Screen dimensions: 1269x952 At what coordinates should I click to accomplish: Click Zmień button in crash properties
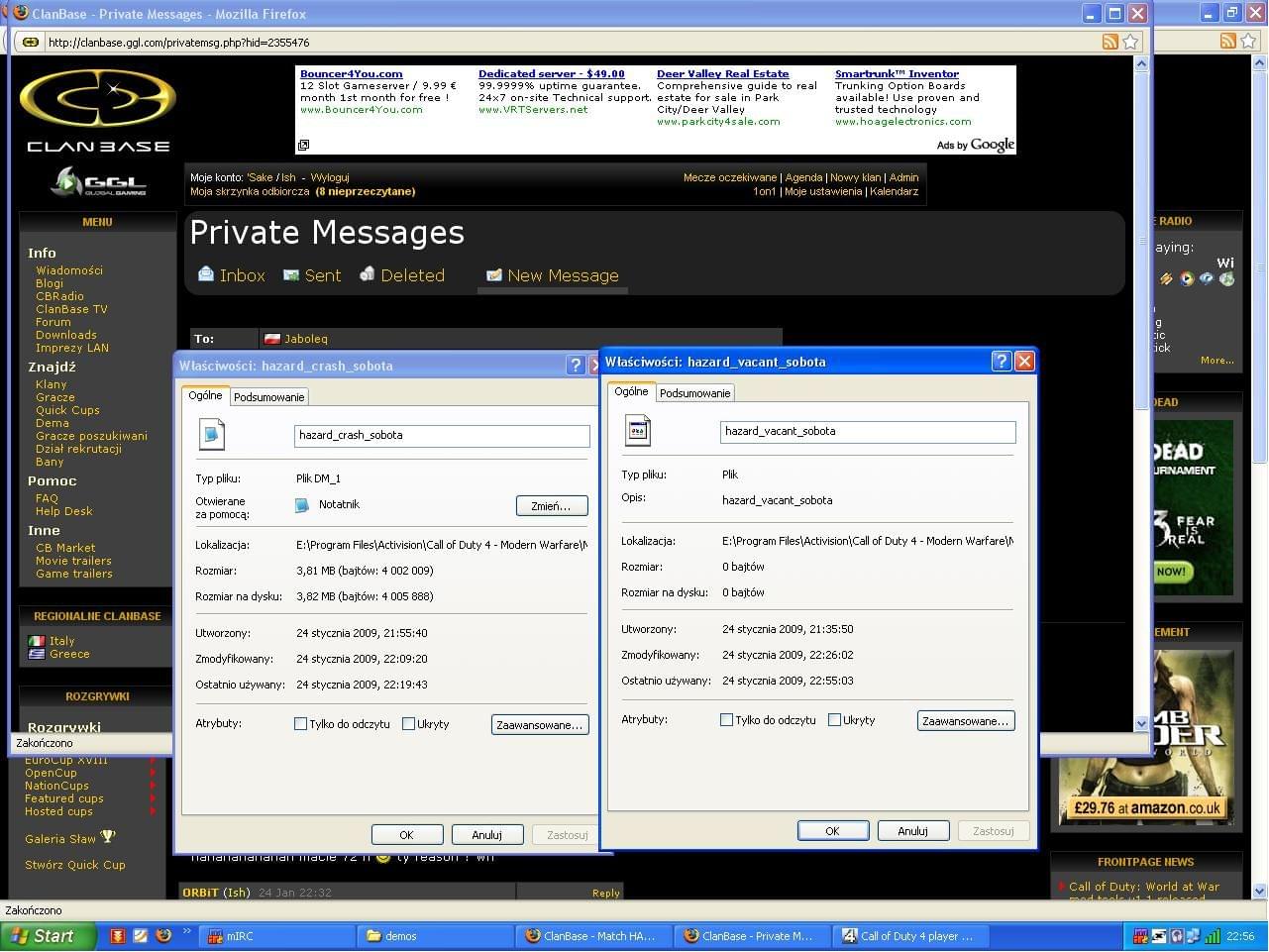click(552, 506)
